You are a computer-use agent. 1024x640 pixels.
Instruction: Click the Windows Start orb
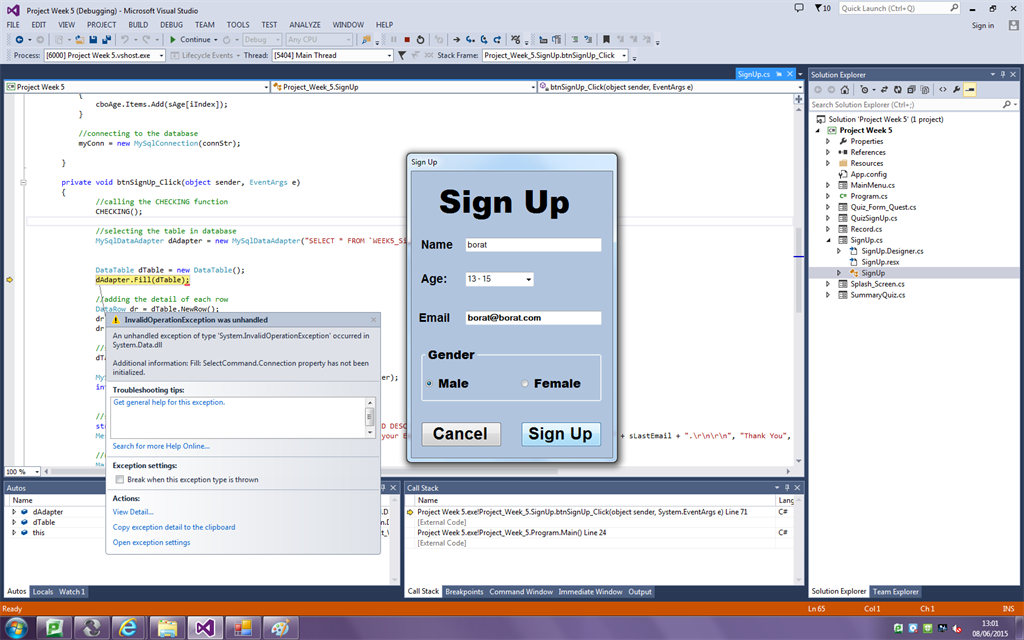coord(16,628)
